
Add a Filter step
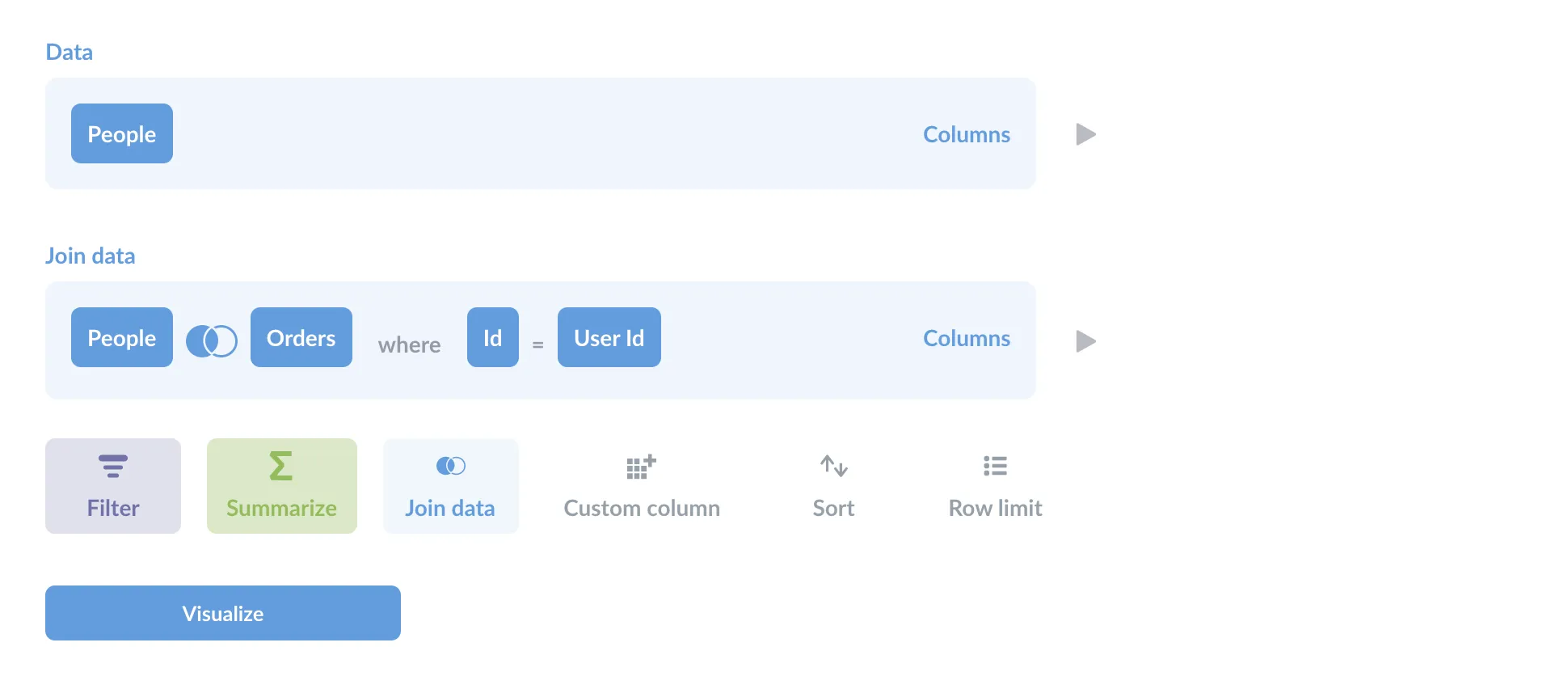pyautogui.click(x=112, y=485)
